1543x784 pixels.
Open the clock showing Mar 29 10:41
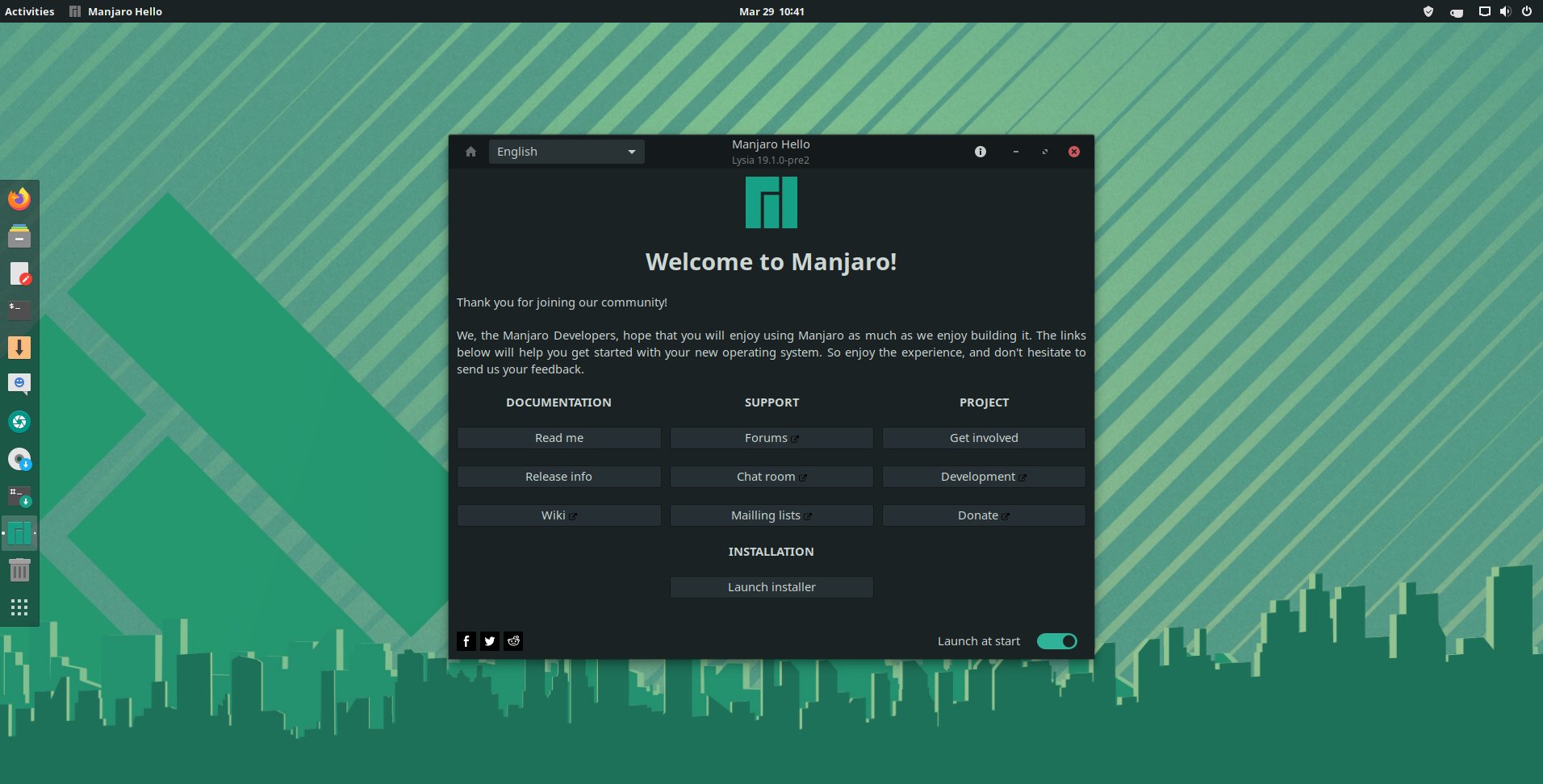[x=771, y=11]
